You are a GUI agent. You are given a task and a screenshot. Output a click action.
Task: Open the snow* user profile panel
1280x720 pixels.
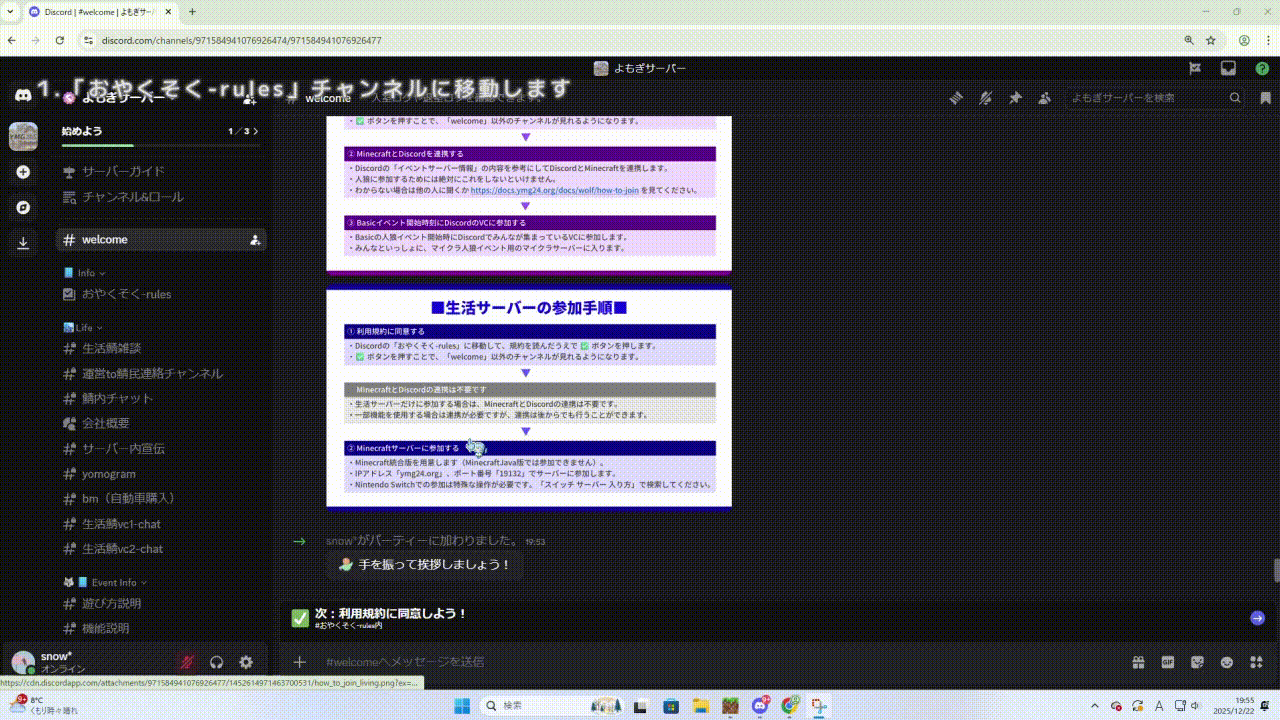[88, 662]
